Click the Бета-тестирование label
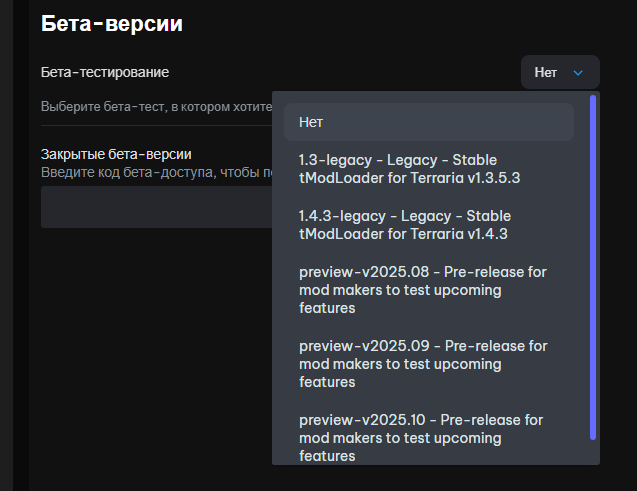 (105, 73)
